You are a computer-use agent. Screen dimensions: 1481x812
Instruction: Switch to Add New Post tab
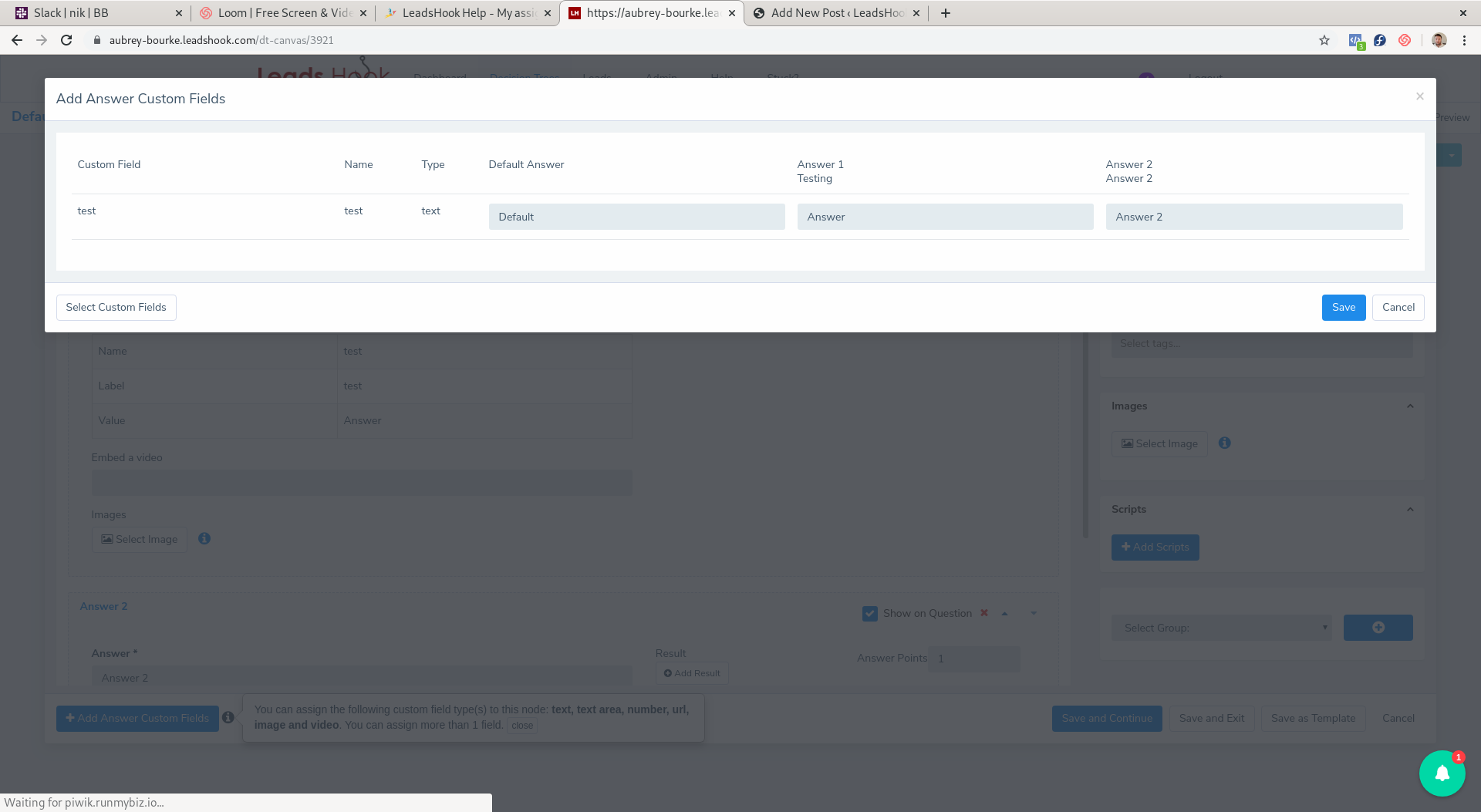[833, 13]
